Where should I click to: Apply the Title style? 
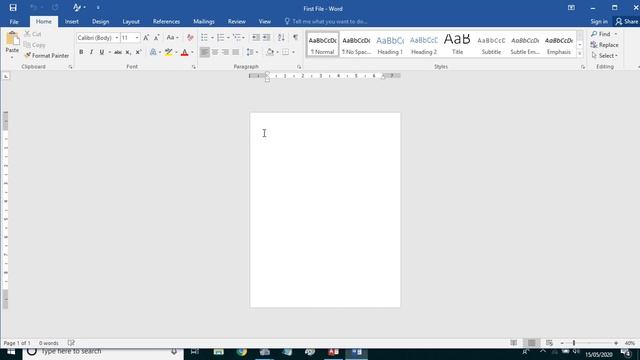[457, 44]
